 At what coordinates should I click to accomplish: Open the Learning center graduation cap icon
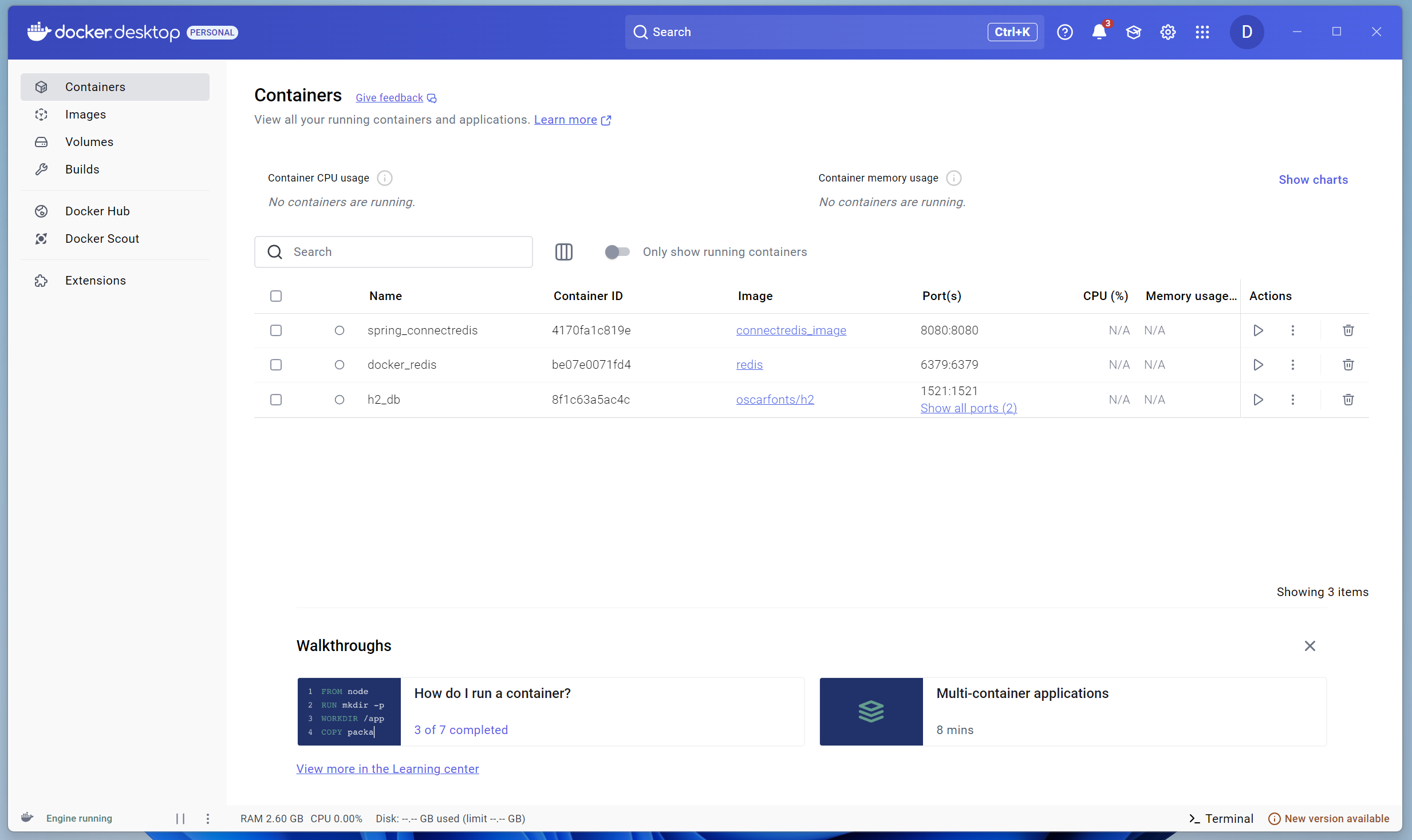point(1133,32)
